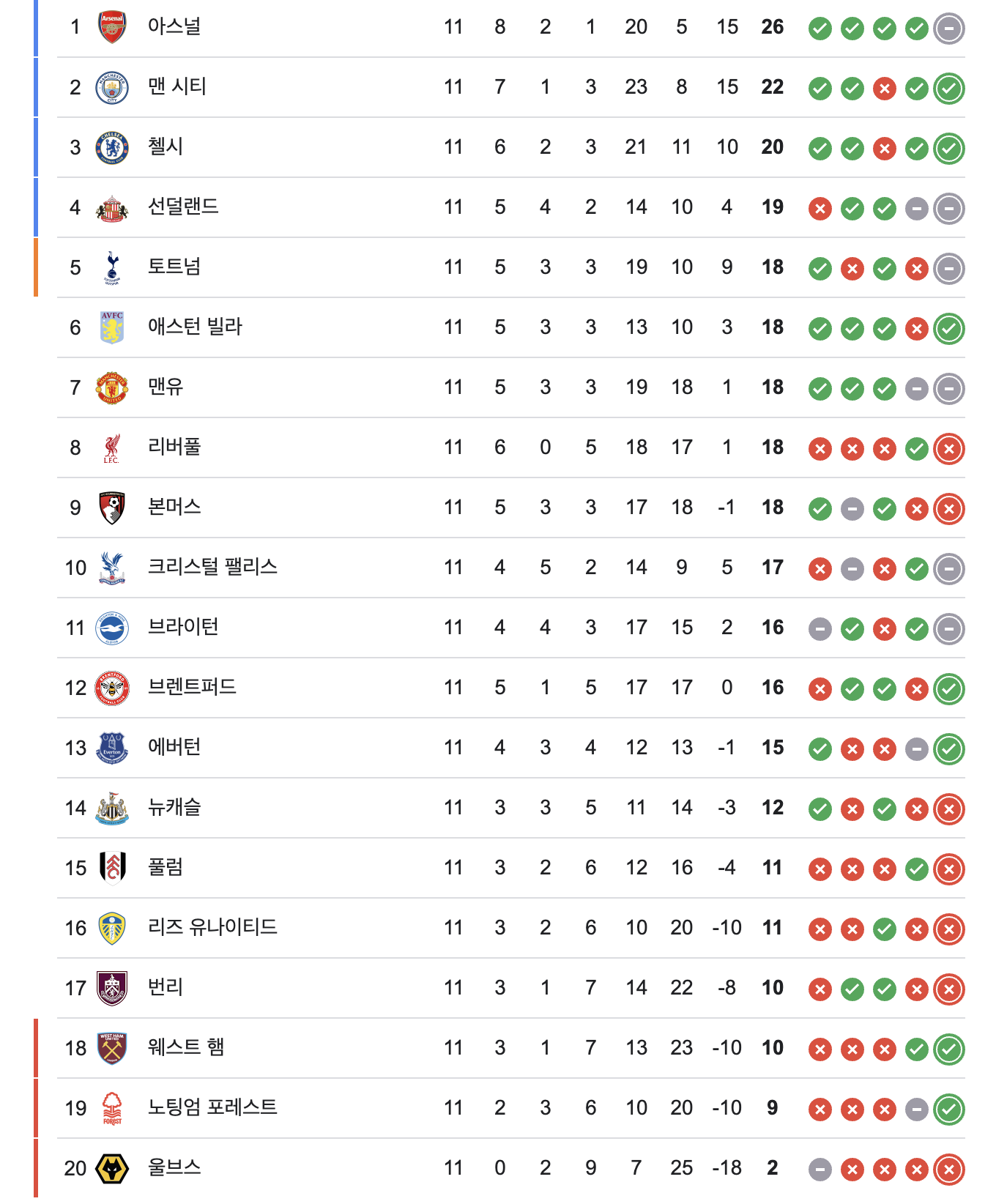Click the Arsenal club crest
Viewport: 1007px width, 1204px height.
(x=112, y=27)
